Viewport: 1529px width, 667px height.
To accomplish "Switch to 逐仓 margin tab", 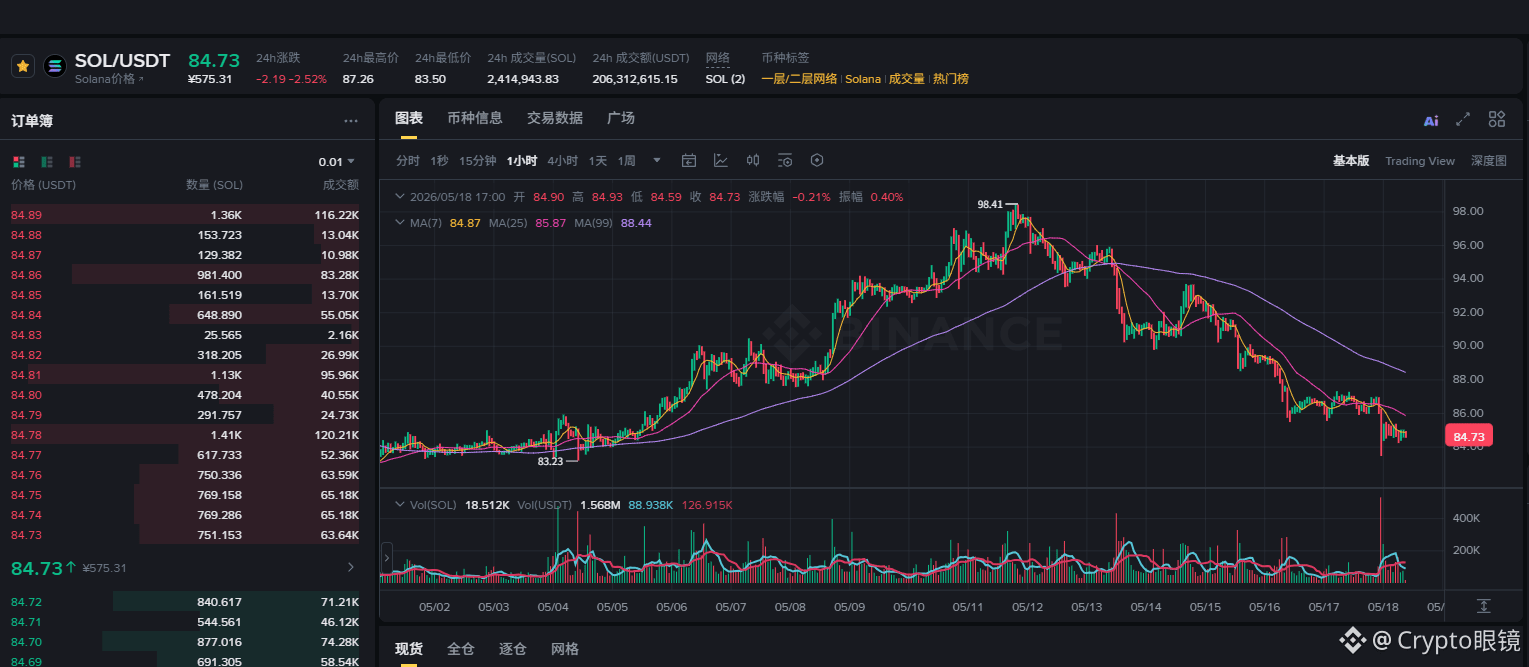I will [x=513, y=649].
